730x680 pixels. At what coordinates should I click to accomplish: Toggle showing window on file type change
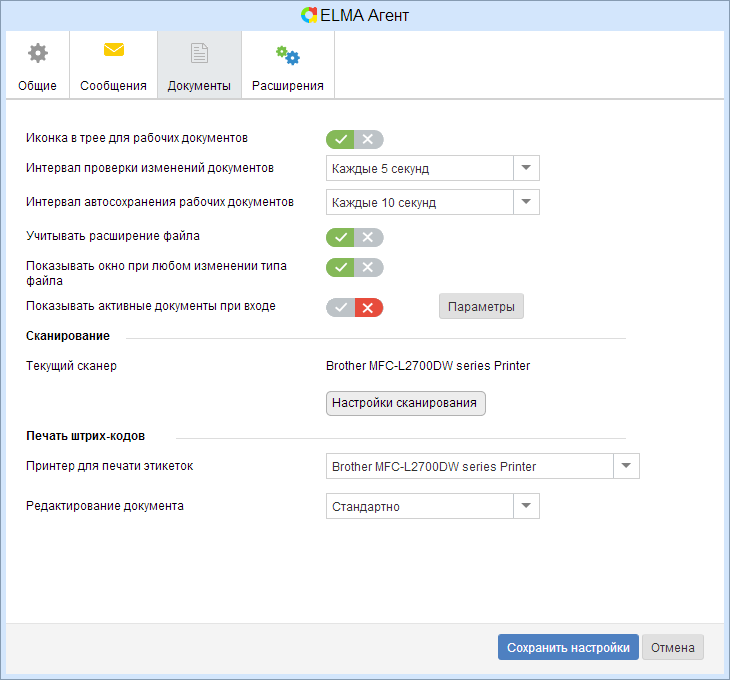pyautogui.click(x=354, y=267)
